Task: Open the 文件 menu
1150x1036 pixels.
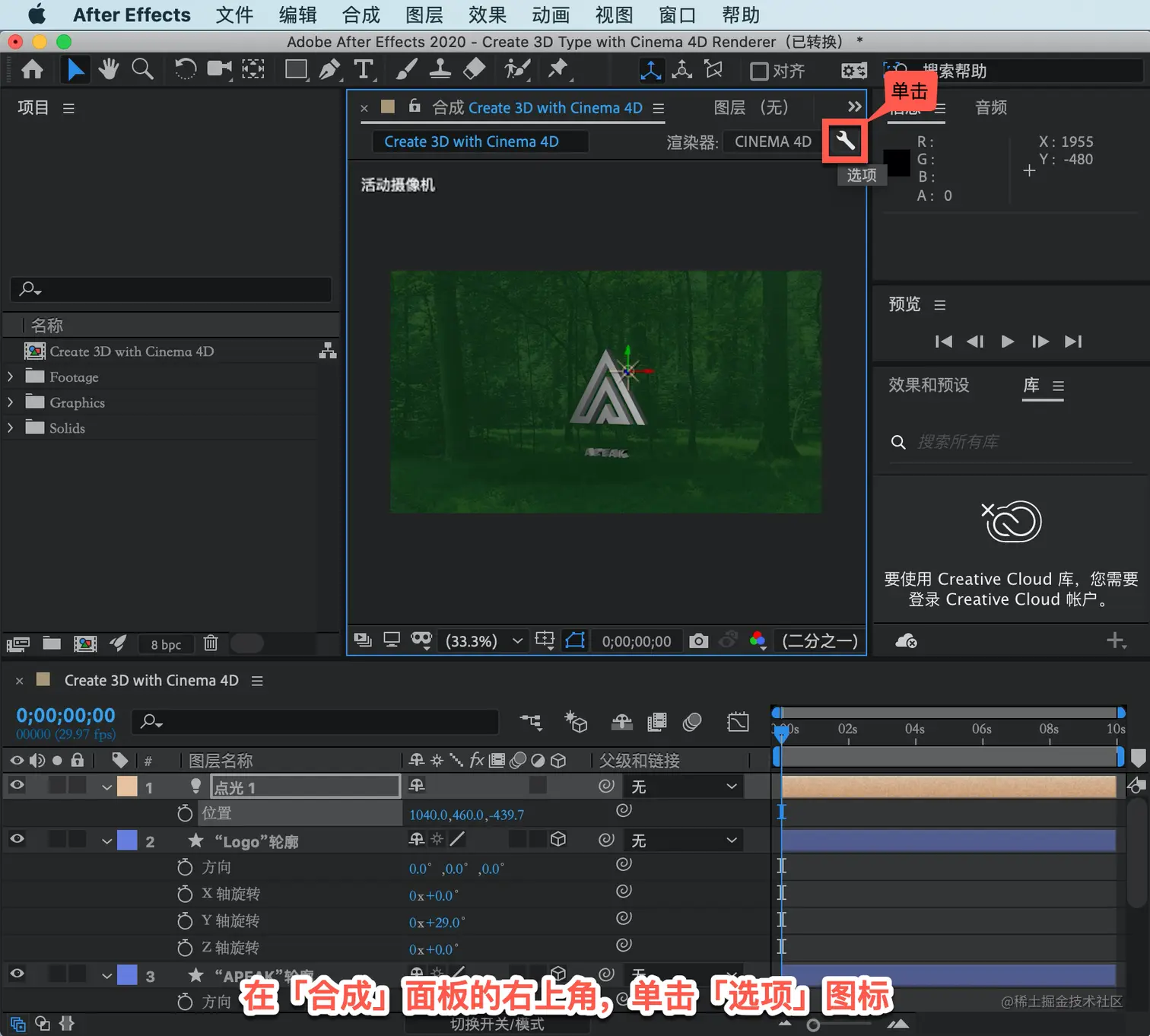Action: pyautogui.click(x=234, y=15)
